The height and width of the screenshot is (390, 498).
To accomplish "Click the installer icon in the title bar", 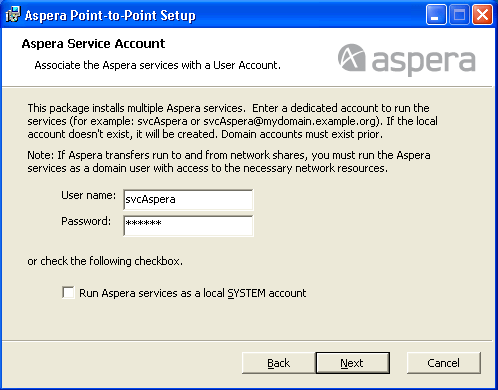I will (x=13, y=15).
